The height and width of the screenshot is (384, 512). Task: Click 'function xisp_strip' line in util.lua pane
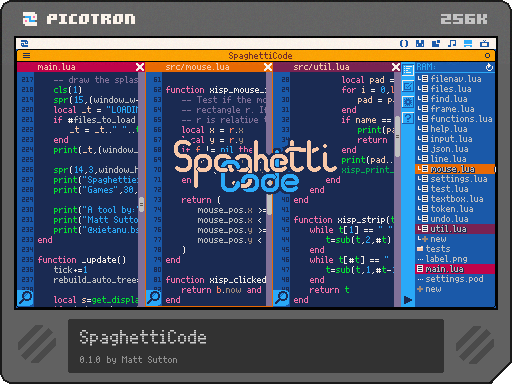[x=344, y=220]
